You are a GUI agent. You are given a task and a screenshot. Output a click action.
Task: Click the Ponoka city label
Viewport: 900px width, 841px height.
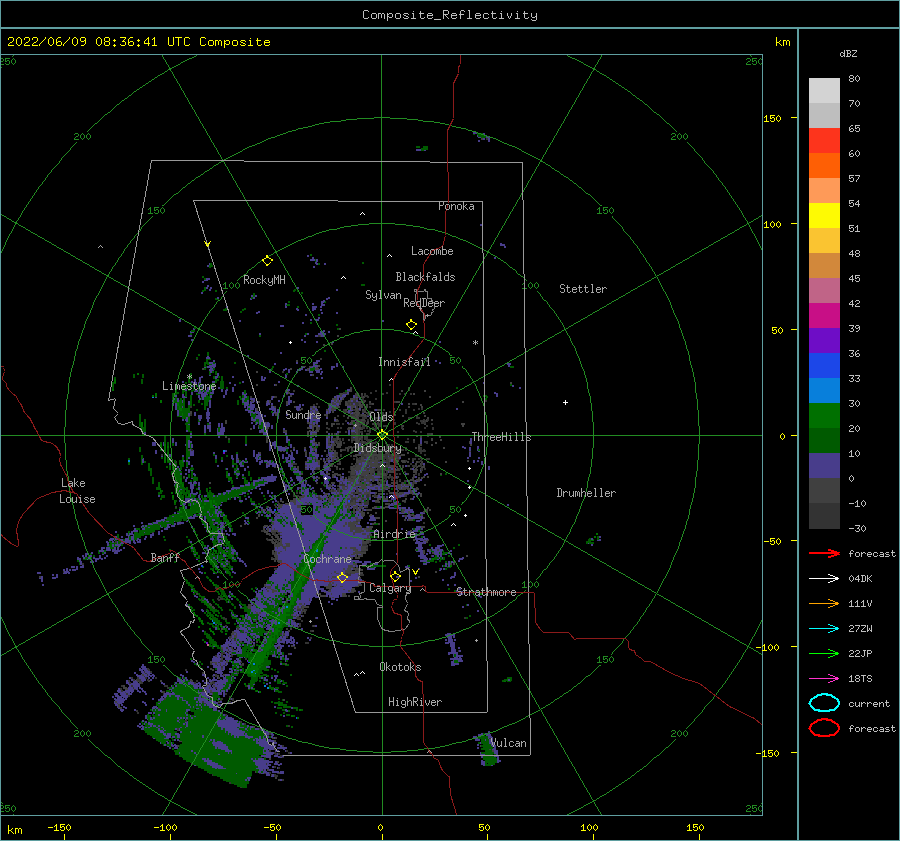pyautogui.click(x=456, y=206)
